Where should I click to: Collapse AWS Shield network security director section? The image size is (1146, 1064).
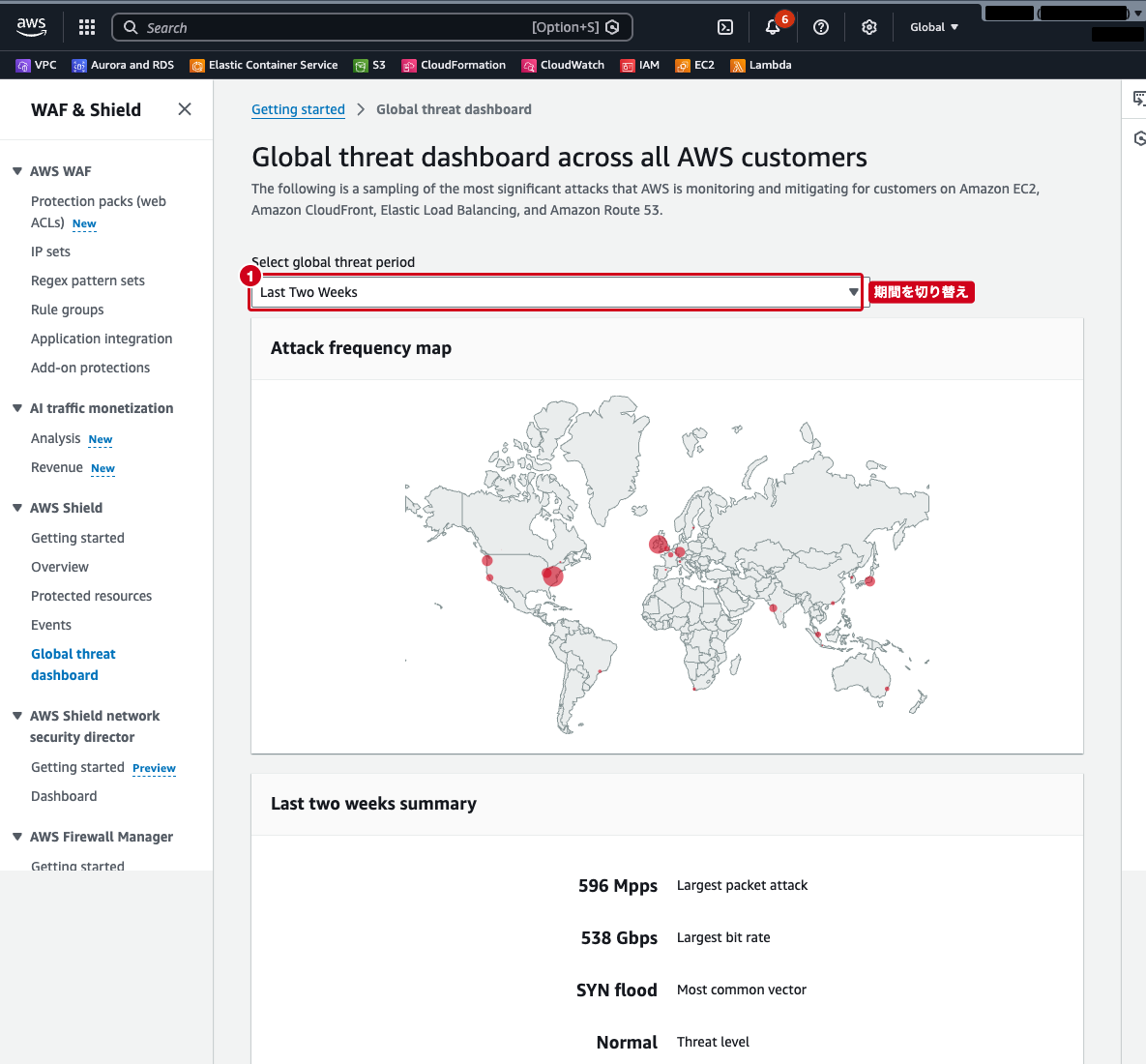(x=17, y=716)
